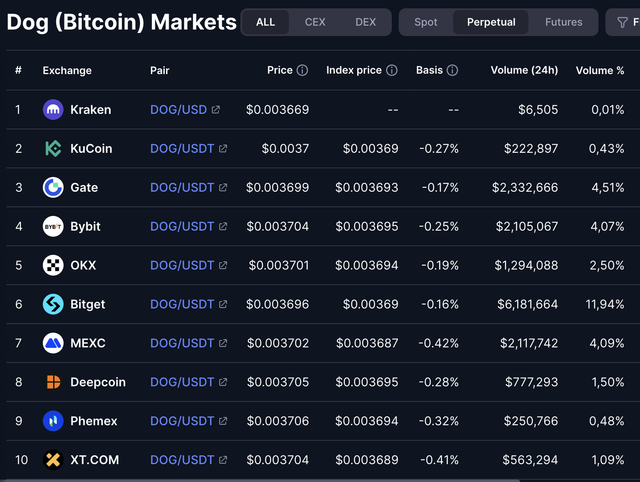Open Gate DOG/USDT pair link
The width and height of the screenshot is (640, 482).
coord(182,187)
